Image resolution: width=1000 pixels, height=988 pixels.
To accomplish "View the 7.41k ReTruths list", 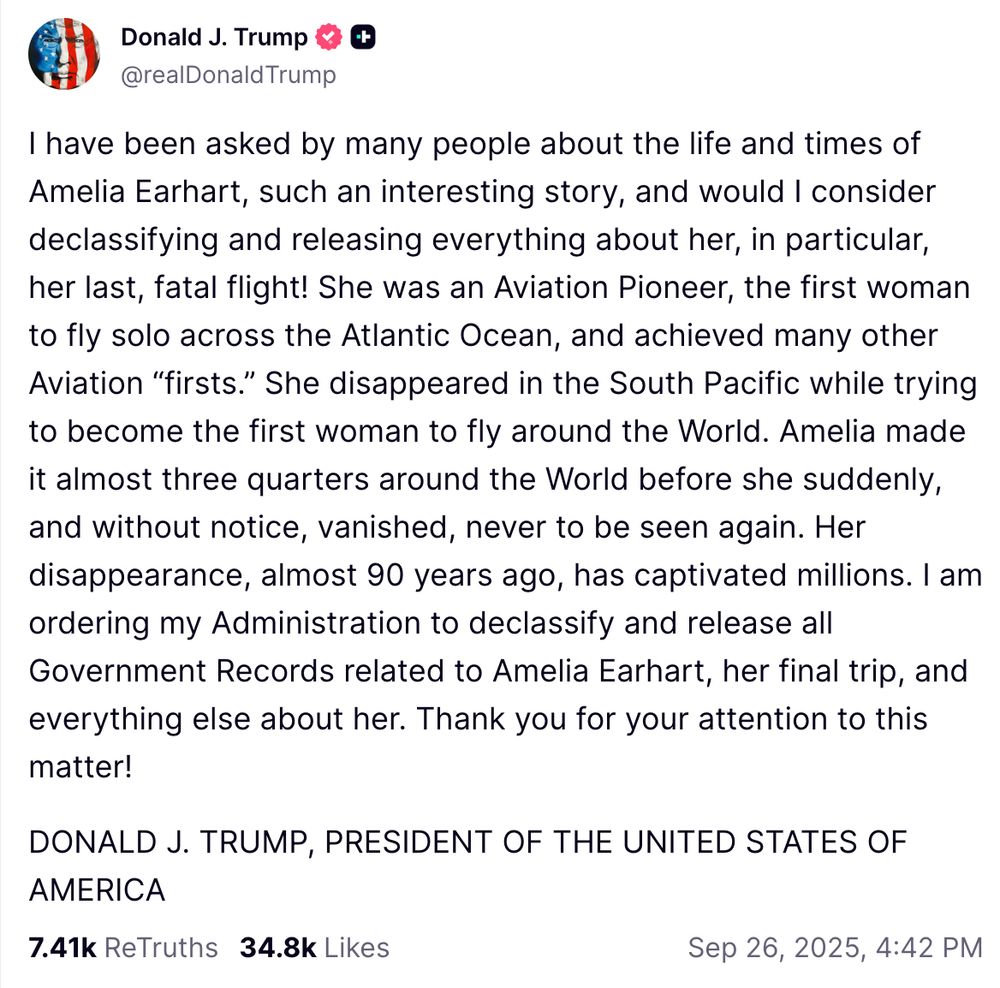I will coord(122,947).
